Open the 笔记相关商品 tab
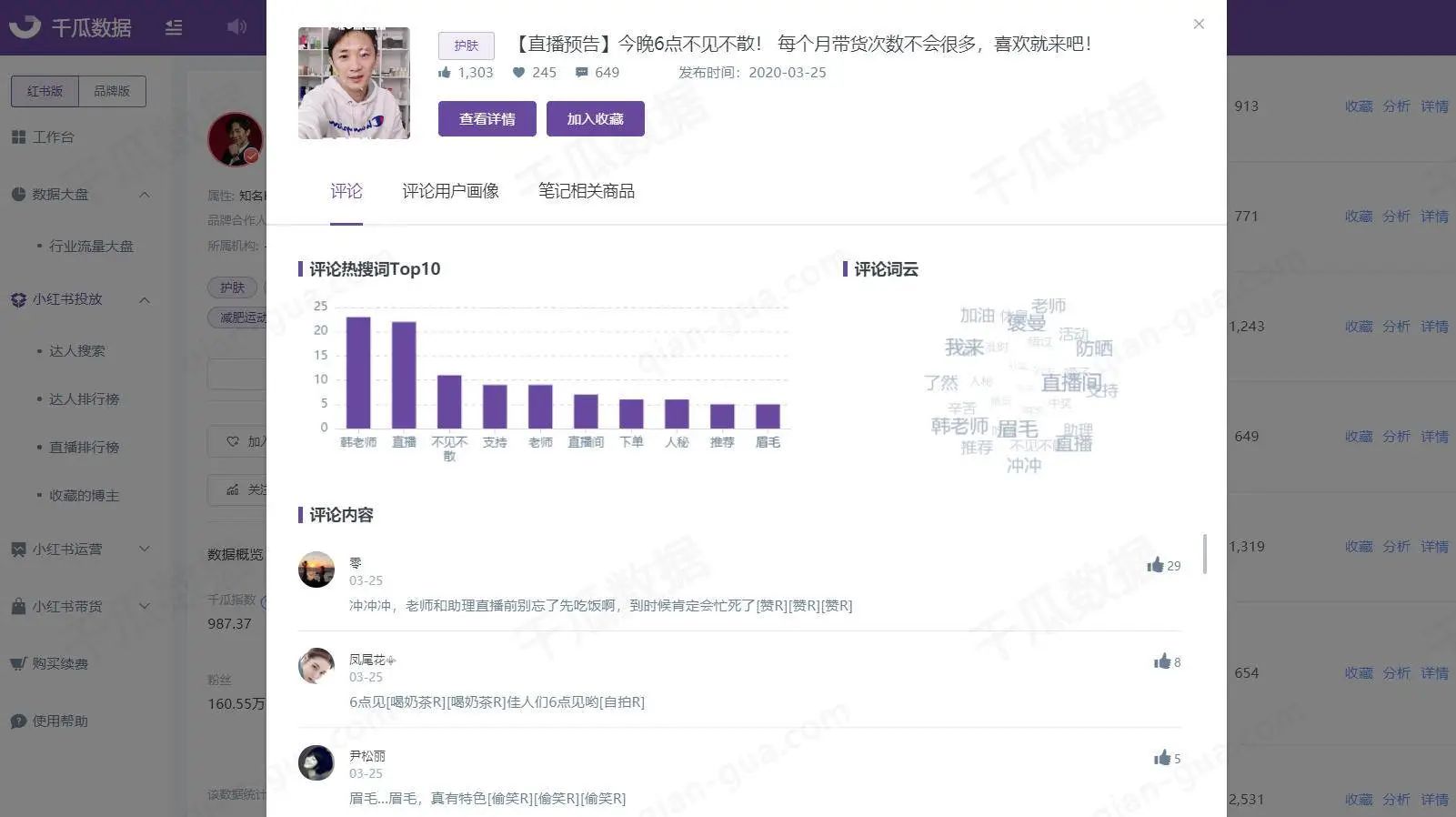The width and height of the screenshot is (1456, 817). pos(586,191)
